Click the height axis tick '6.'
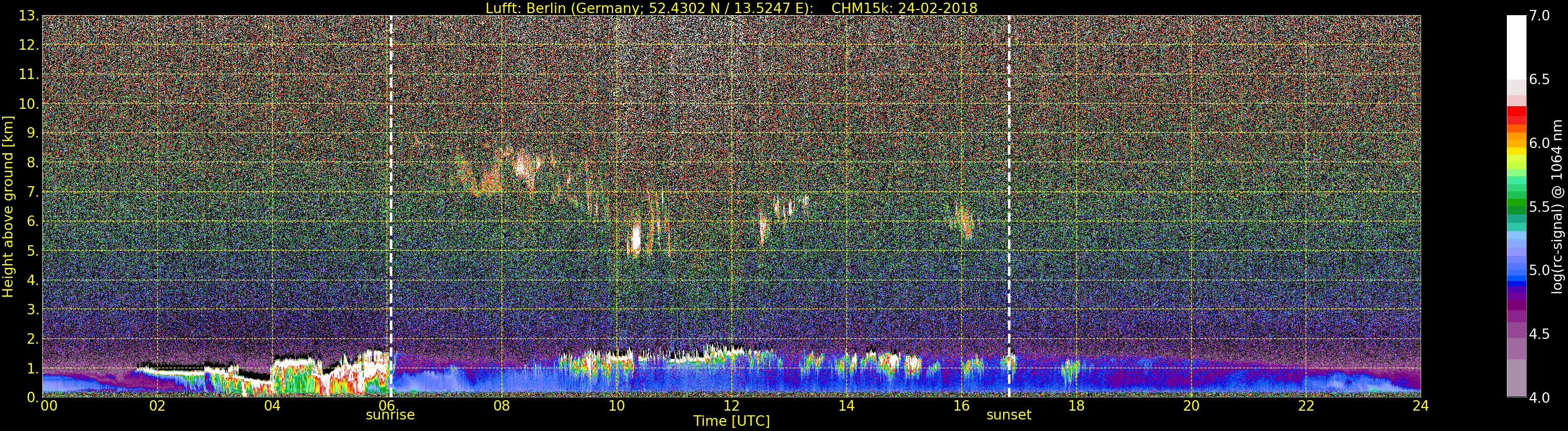The image size is (1568, 431). (x=32, y=221)
